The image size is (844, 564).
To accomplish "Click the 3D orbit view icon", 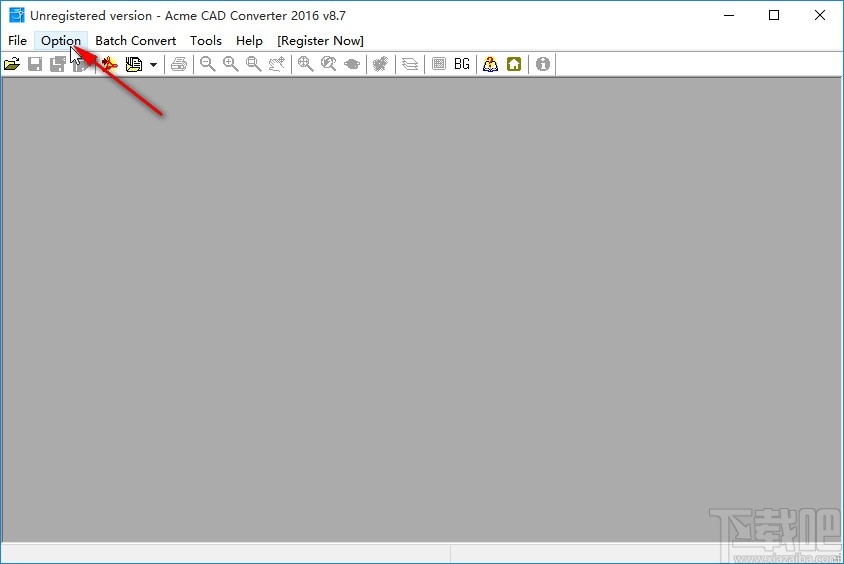I will (352, 64).
